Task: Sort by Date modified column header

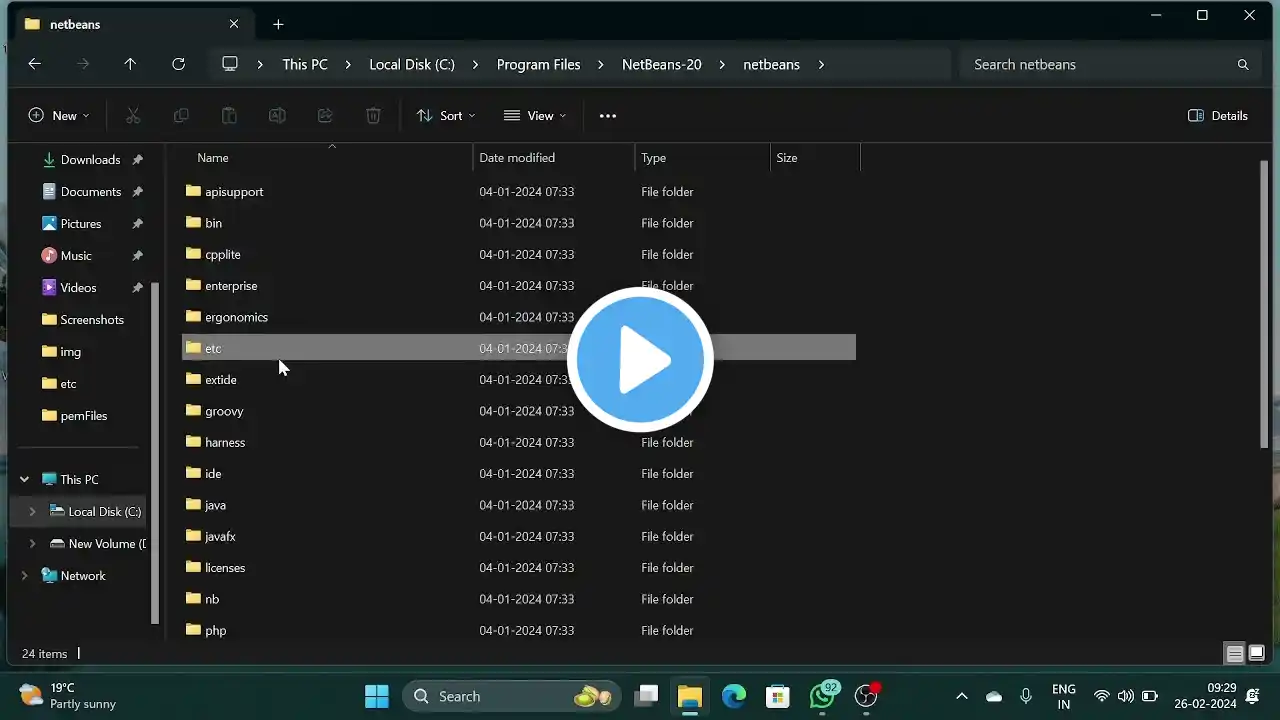Action: (517, 158)
